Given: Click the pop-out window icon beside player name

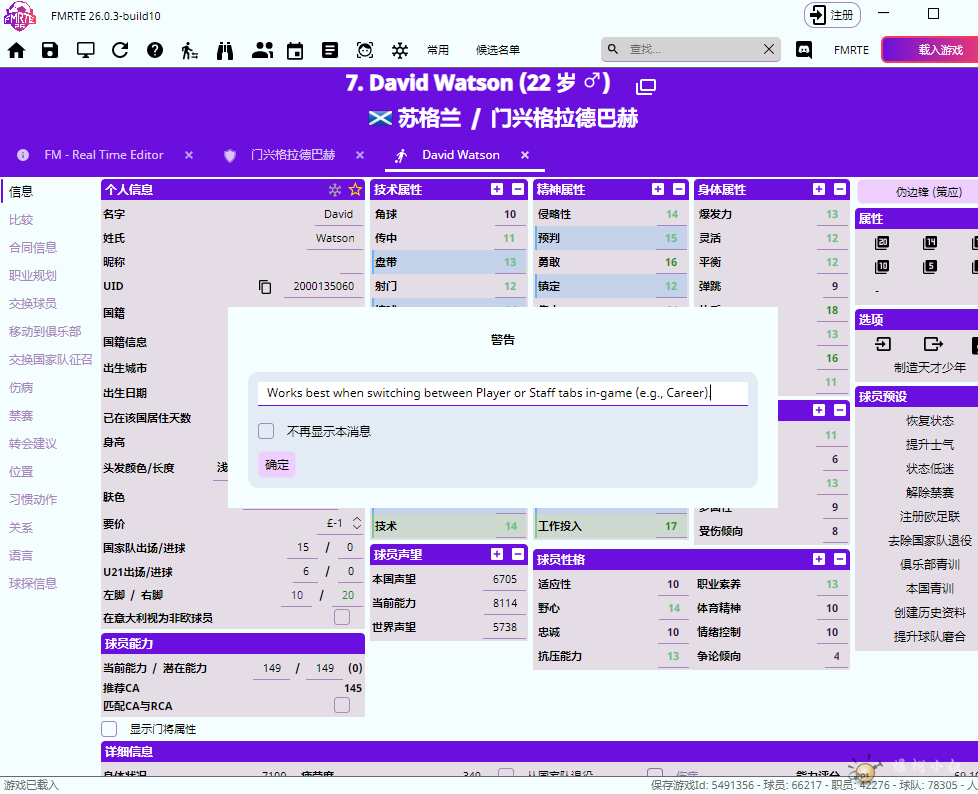Looking at the screenshot, I should click(645, 87).
